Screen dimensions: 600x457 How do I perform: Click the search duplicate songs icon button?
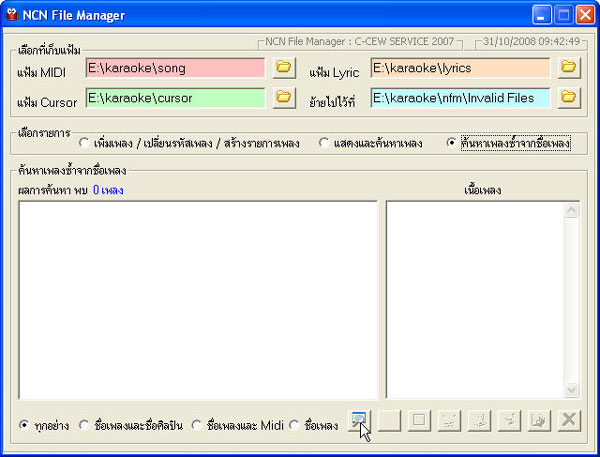[x=359, y=421]
